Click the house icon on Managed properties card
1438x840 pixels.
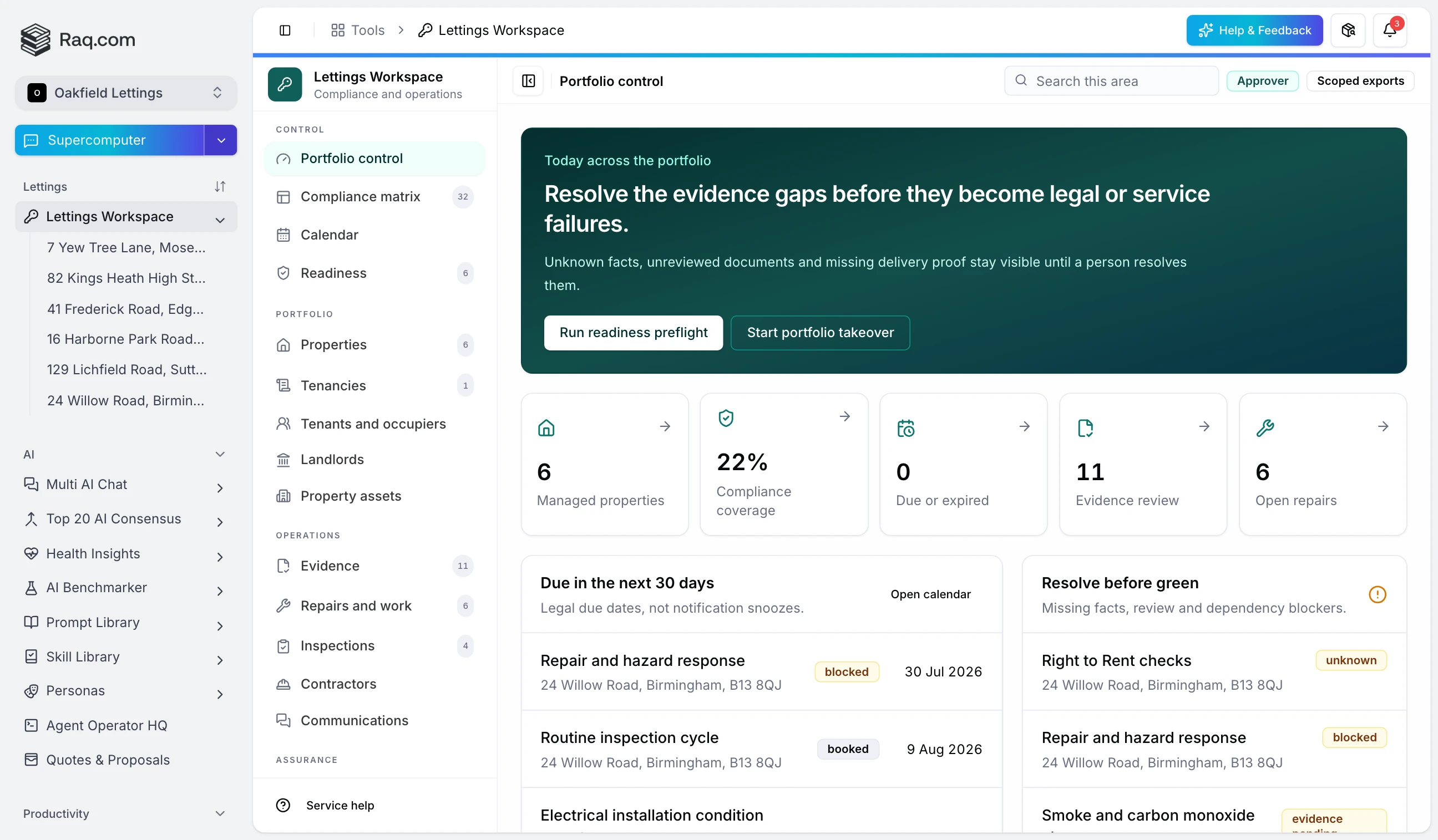pos(546,427)
